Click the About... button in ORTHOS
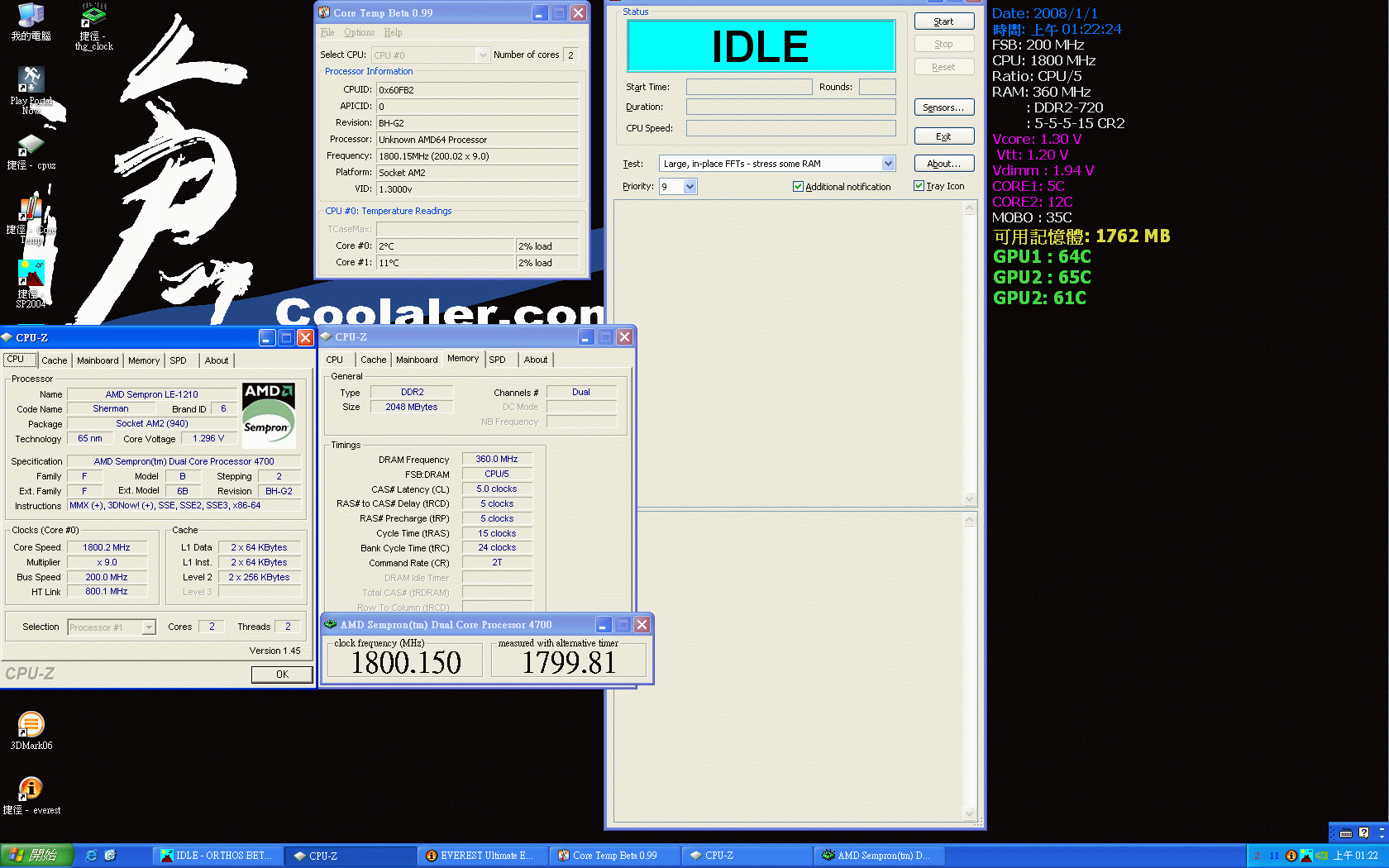The height and width of the screenshot is (868, 1389). tap(943, 164)
